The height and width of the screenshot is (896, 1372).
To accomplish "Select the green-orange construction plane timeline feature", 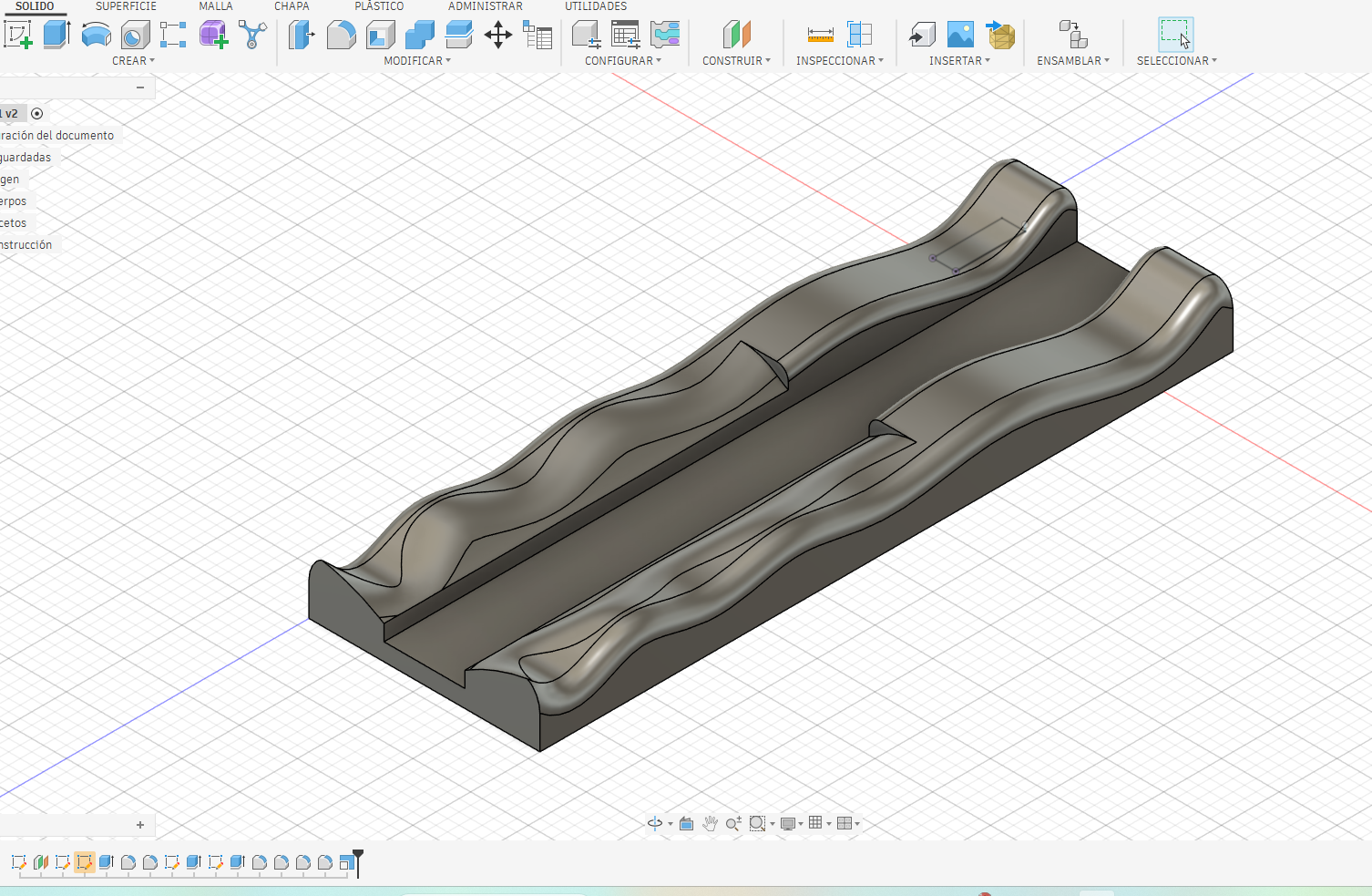I will [41, 862].
